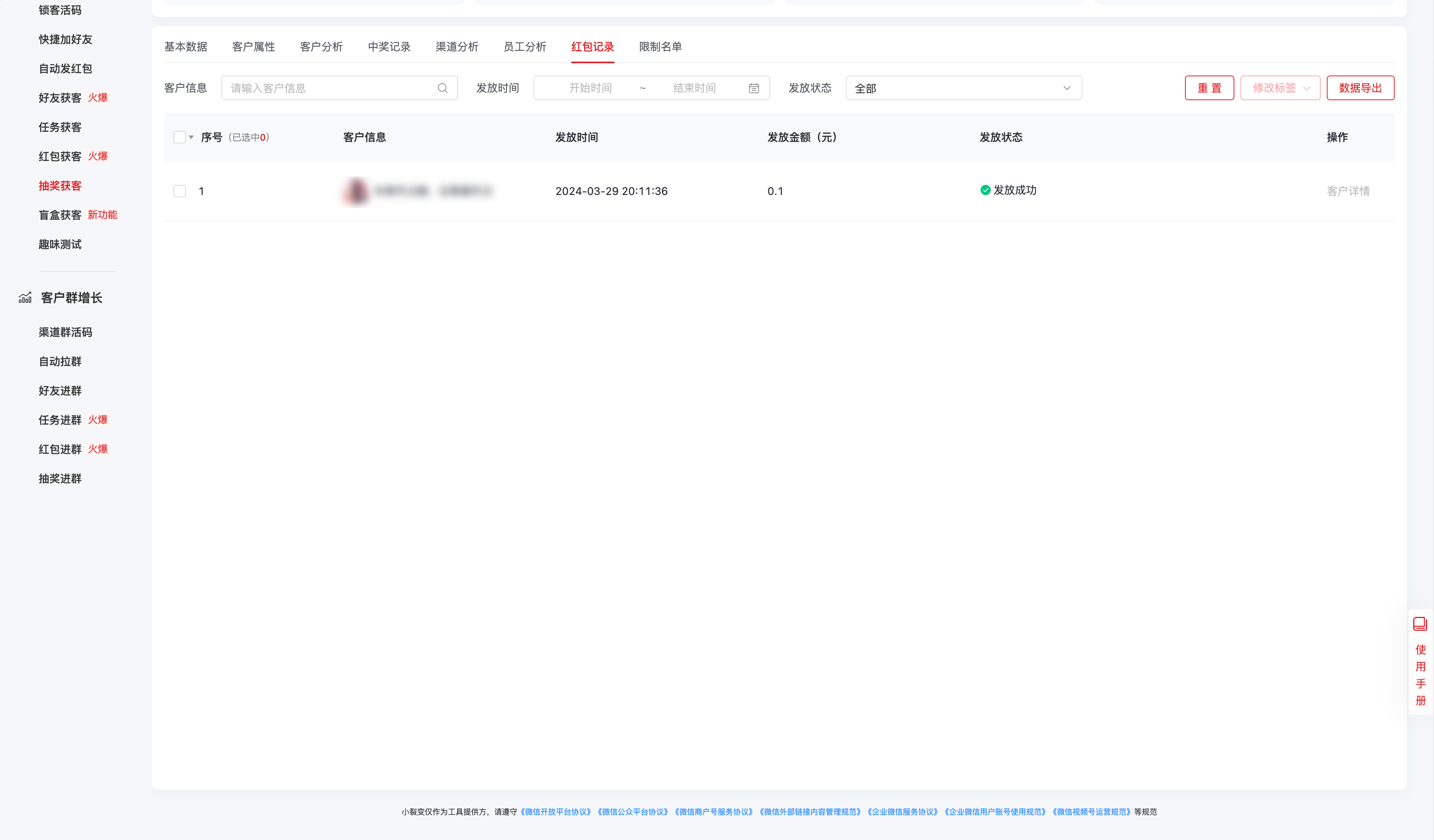Click the 重置 reset button

tap(1208, 87)
